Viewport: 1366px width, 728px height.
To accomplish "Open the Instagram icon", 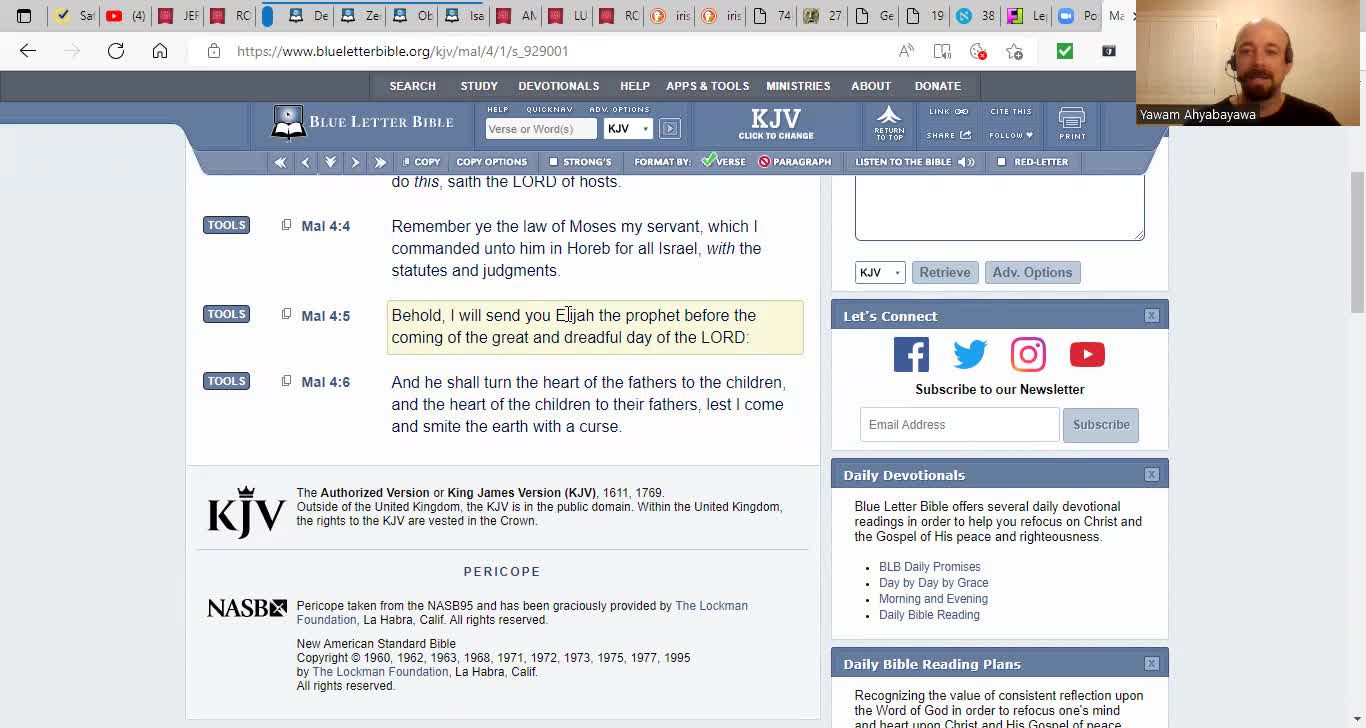I will [x=1028, y=355].
